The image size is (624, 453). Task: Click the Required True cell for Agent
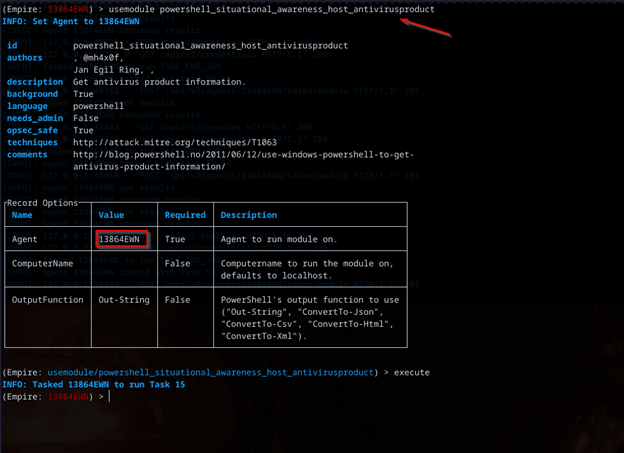[x=176, y=240]
